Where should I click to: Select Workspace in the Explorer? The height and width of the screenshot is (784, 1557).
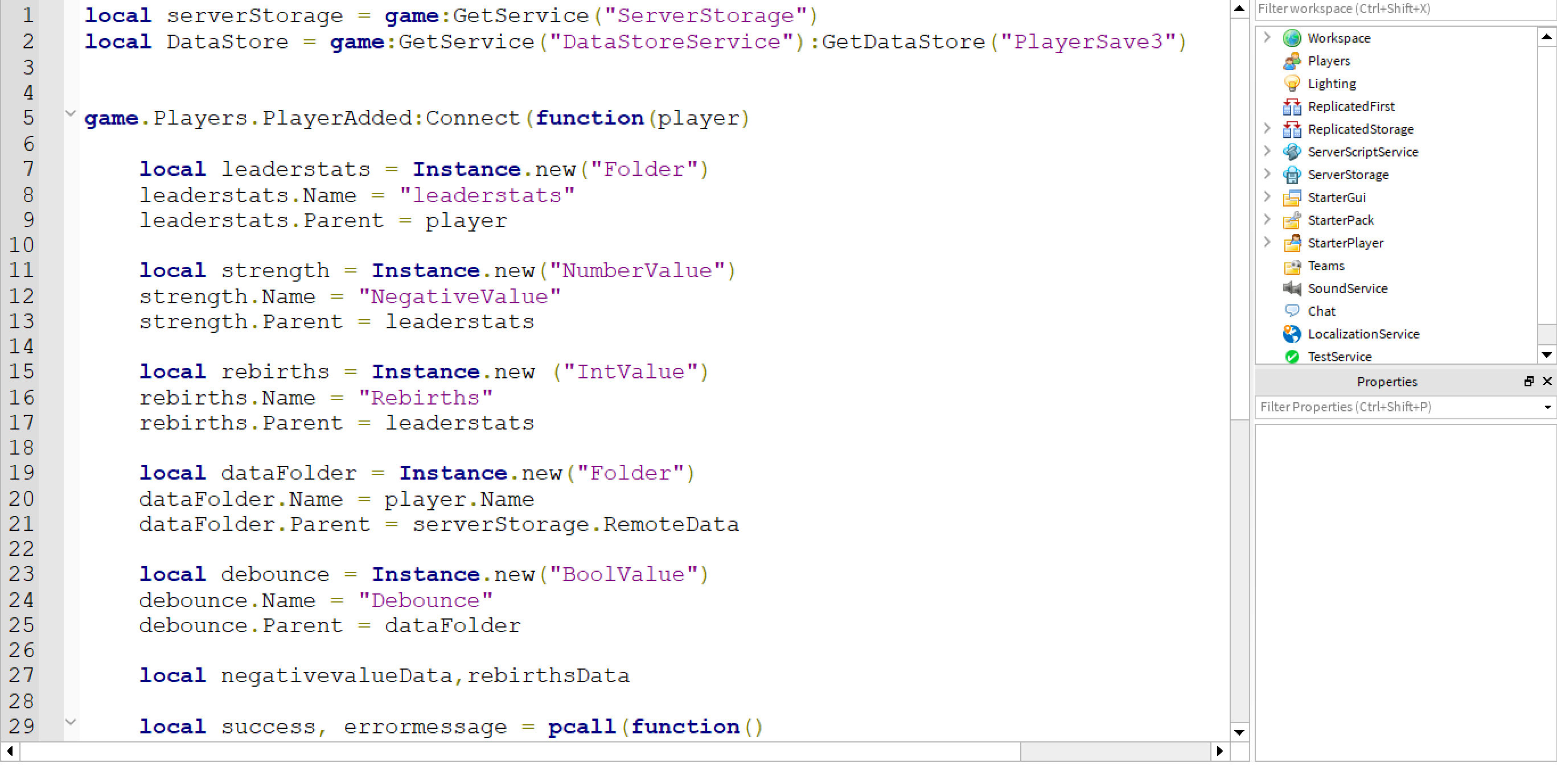(1339, 38)
